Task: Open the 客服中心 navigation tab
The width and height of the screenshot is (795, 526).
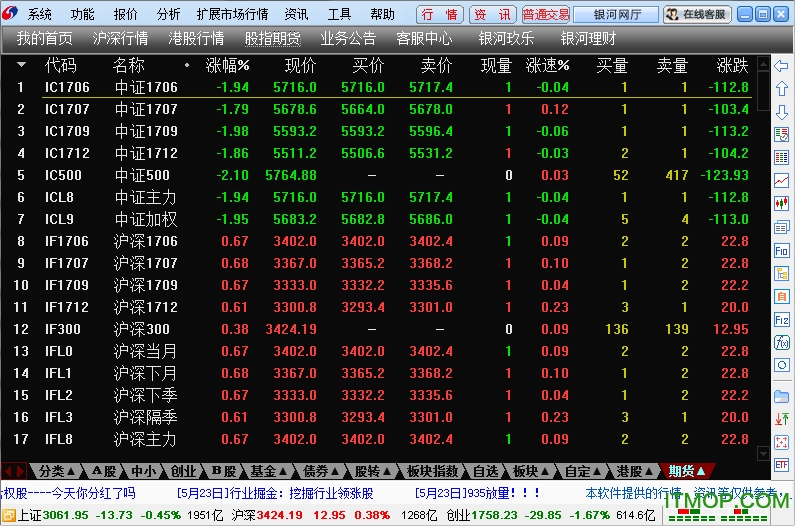Action: pyautogui.click(x=424, y=39)
